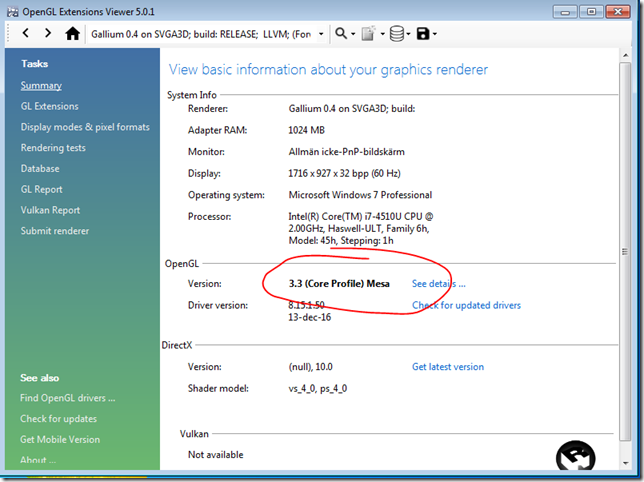Click the DirectX version (null), 10.0

pyautogui.click(x=310, y=367)
